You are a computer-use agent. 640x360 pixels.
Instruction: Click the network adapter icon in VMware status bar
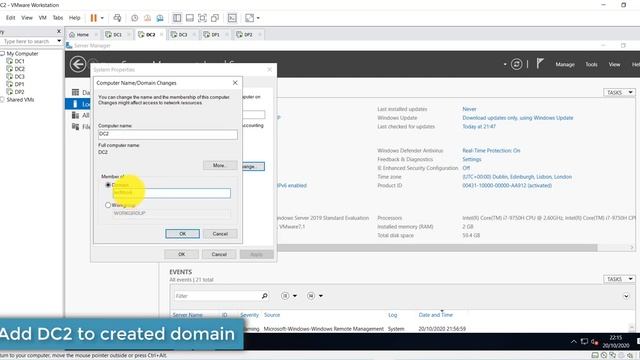613,356
